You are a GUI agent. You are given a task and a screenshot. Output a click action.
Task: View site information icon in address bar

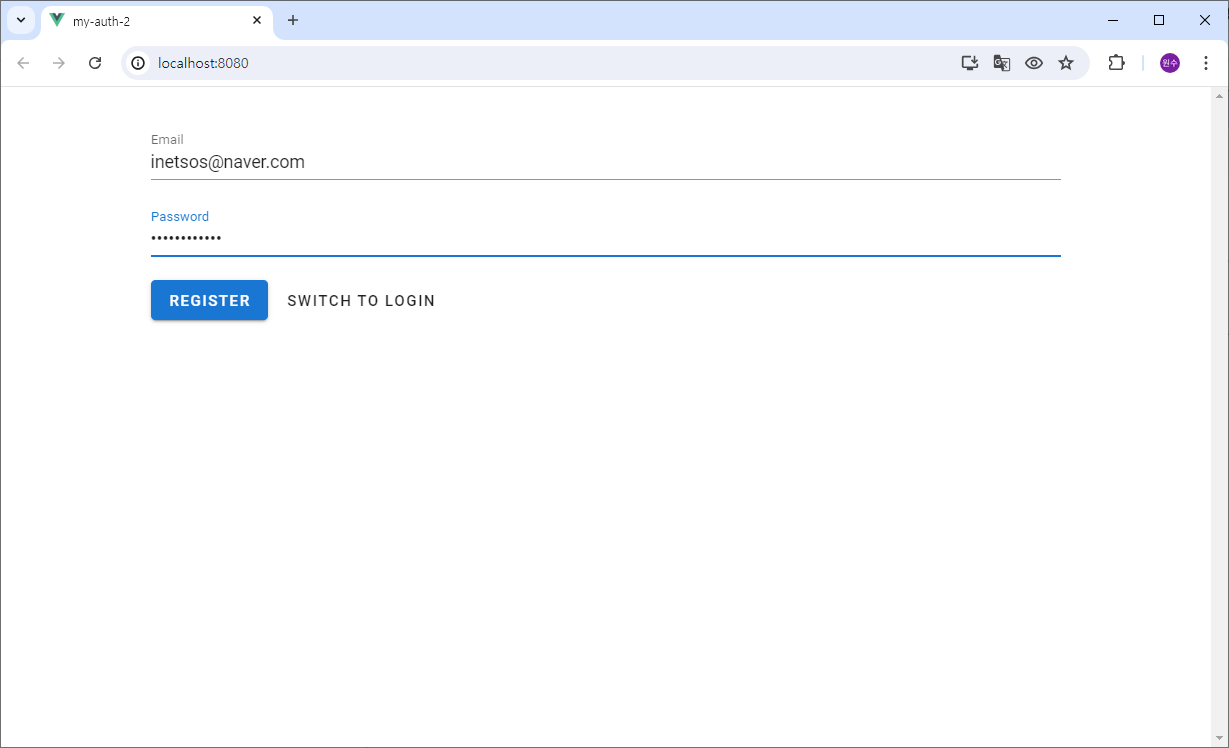pos(139,63)
